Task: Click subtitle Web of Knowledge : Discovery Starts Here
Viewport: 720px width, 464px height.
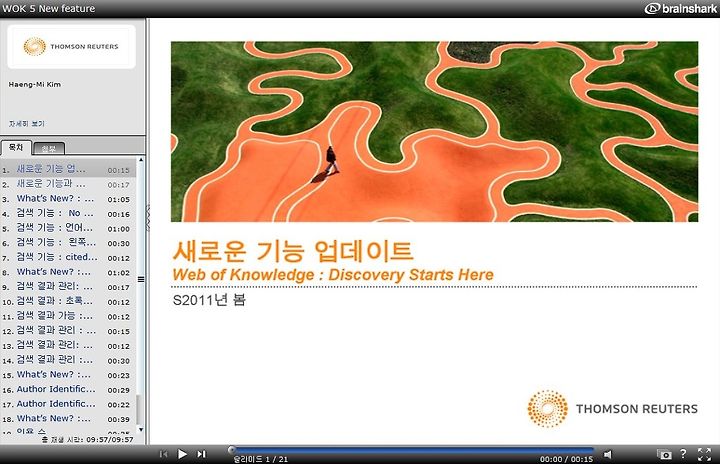Action: coord(333,275)
